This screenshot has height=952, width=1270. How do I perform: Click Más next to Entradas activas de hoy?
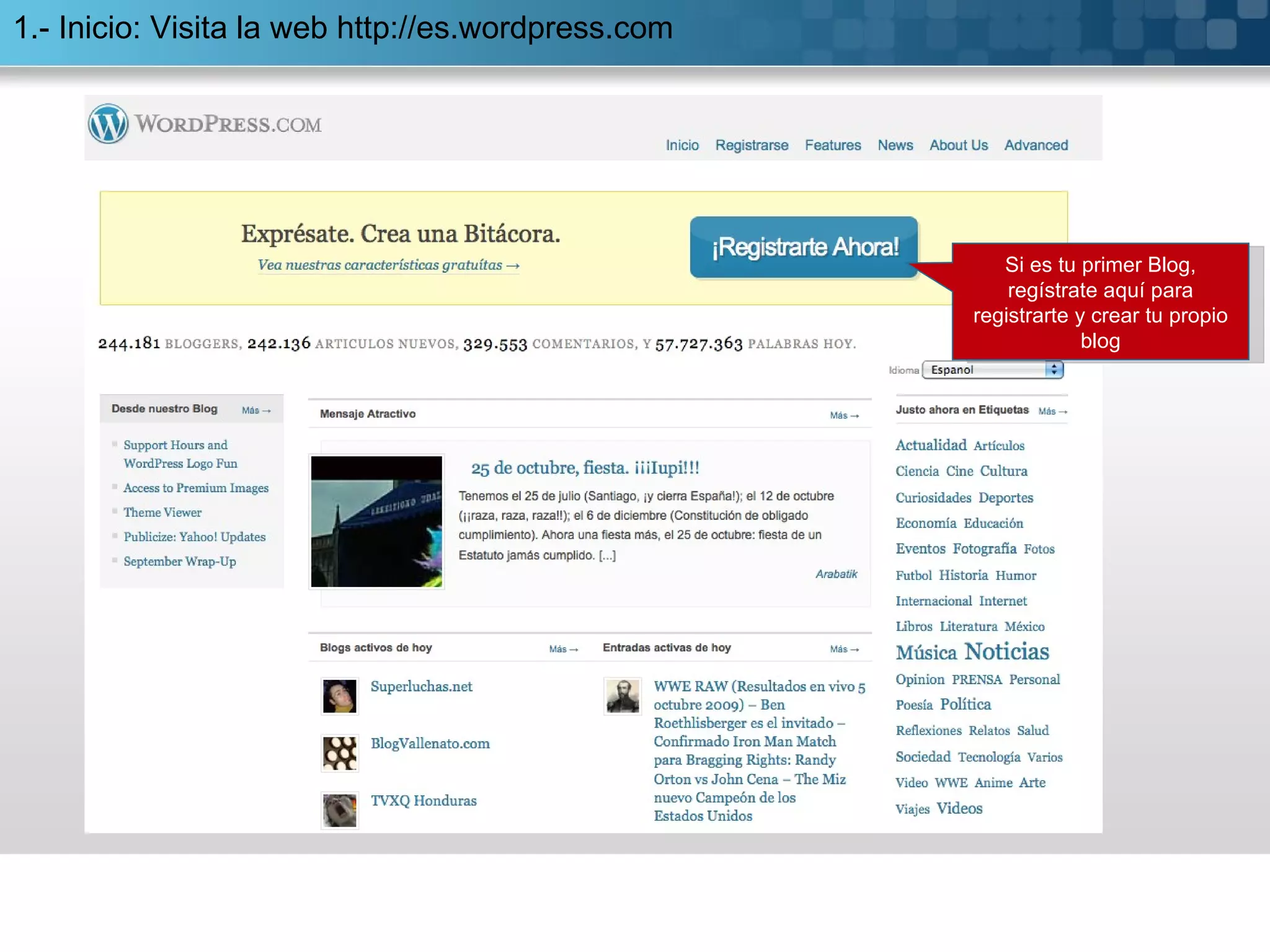pos(844,649)
